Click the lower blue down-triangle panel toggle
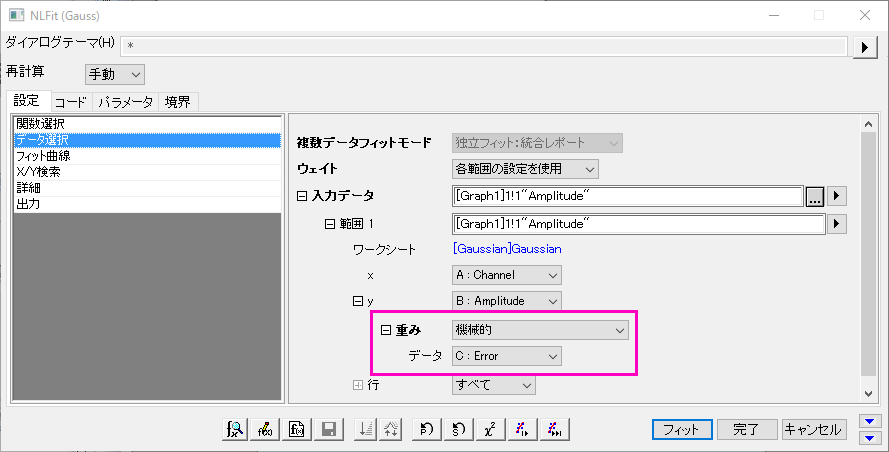The width and height of the screenshot is (889, 452). [x=870, y=438]
